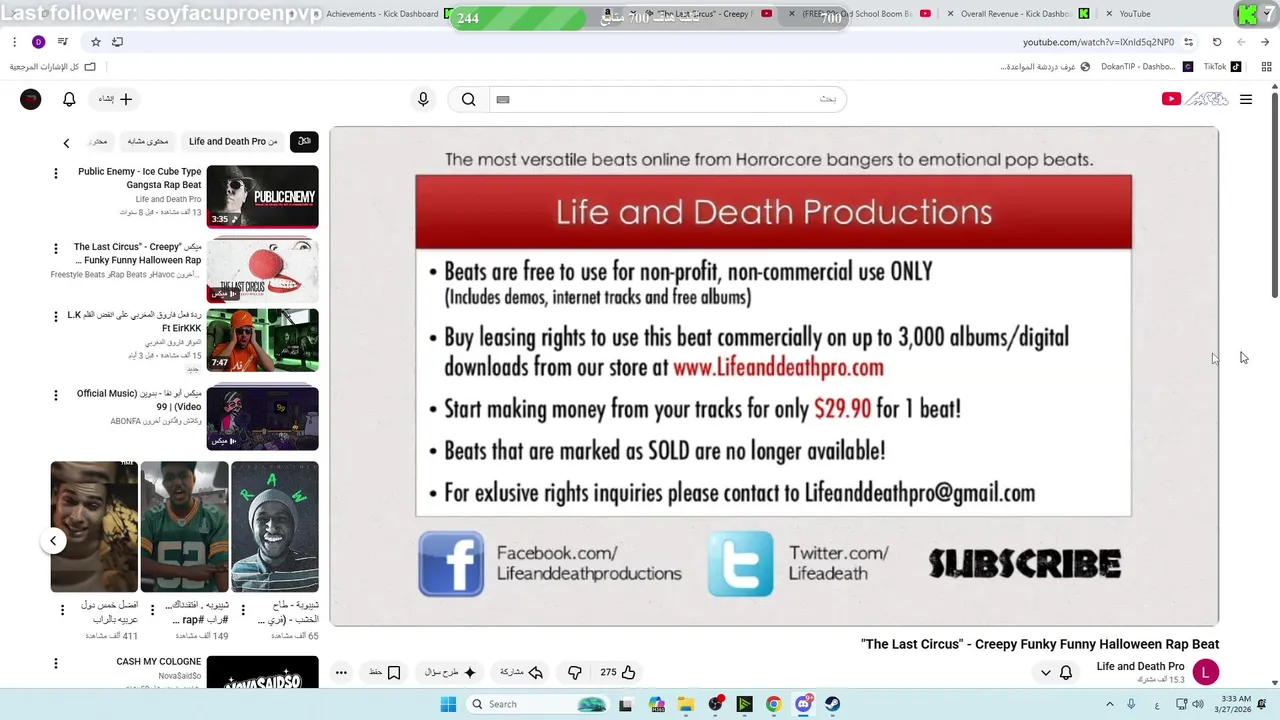Open more actions ellipsis under video
Viewport: 1280px width, 720px height.
click(341, 672)
